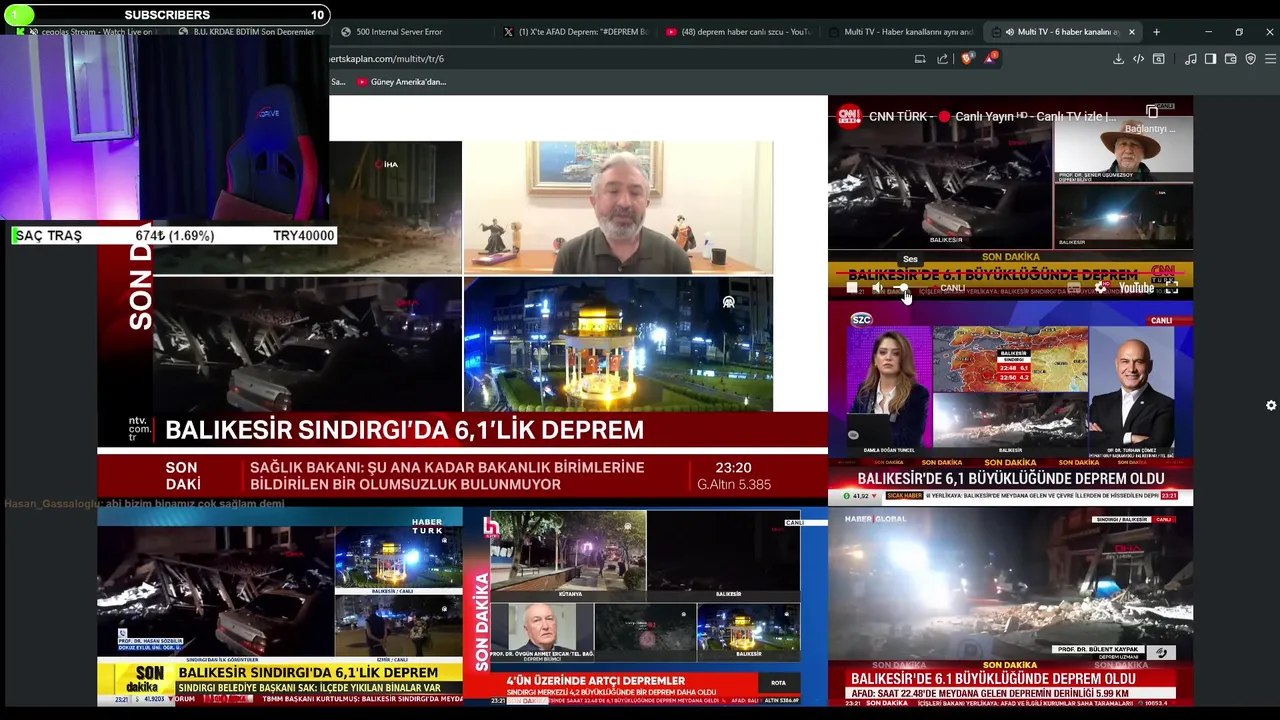The height and width of the screenshot is (720, 1280).
Task: Open the media playlist music icon
Action: [1190, 59]
